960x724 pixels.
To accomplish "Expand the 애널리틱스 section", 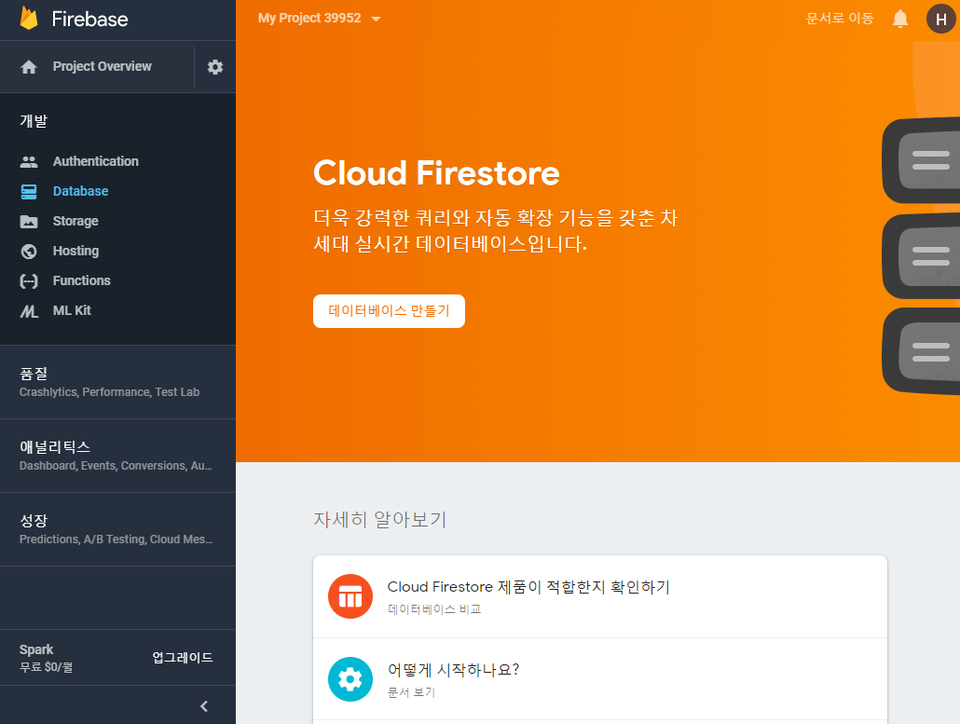I will [x=118, y=456].
